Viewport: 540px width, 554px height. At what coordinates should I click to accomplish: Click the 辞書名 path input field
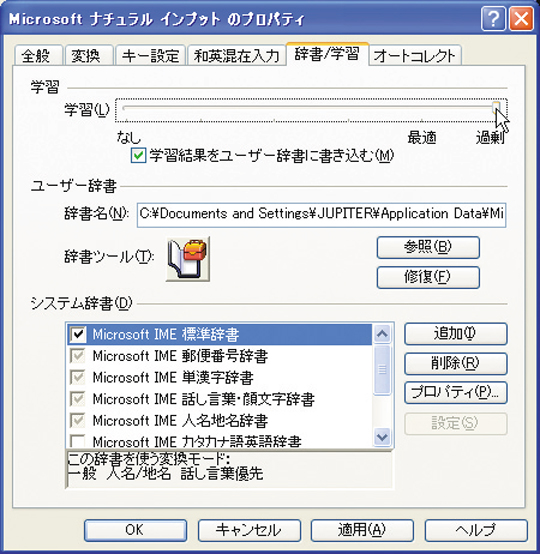click(x=321, y=214)
